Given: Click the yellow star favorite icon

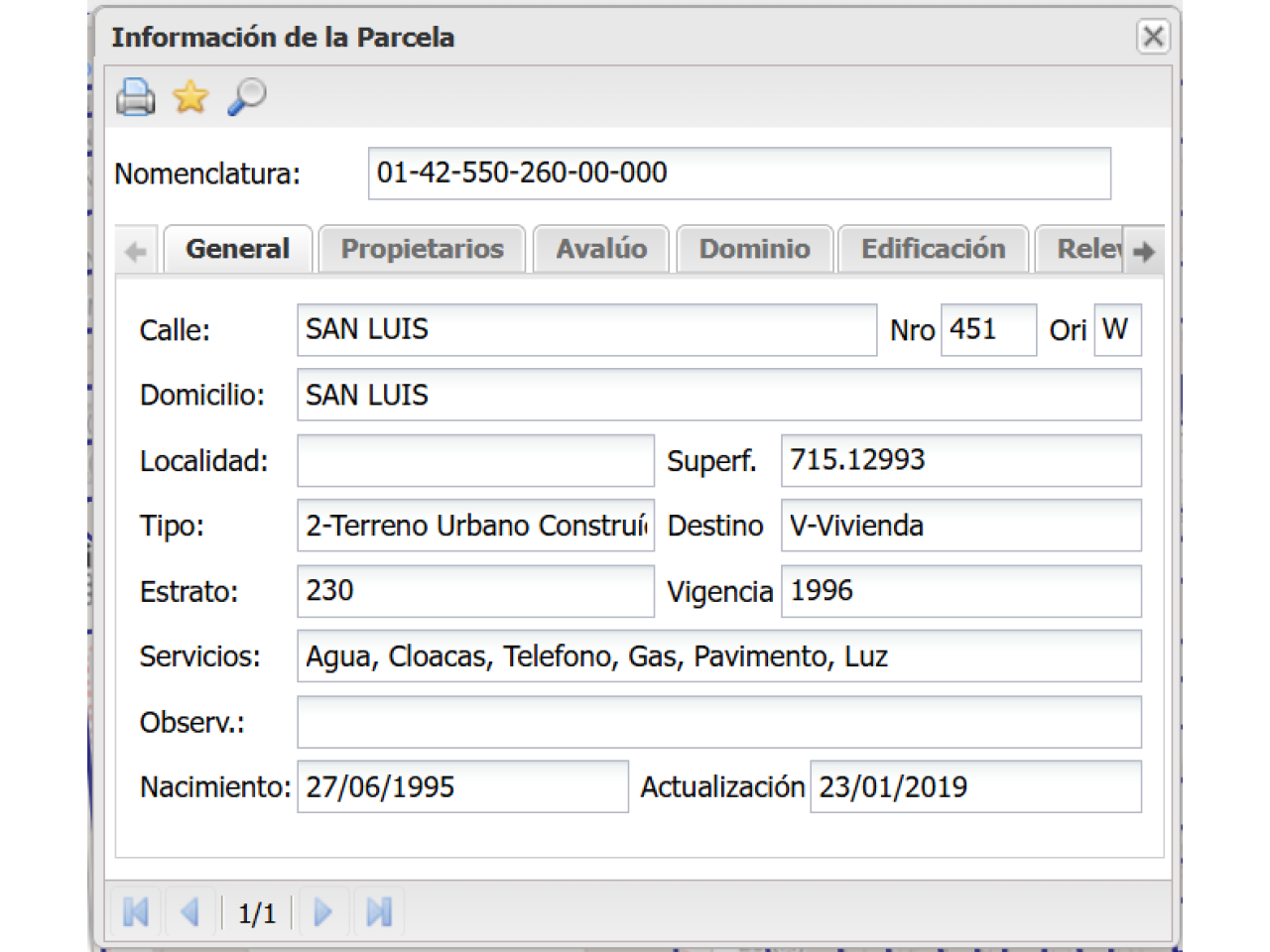Looking at the screenshot, I should [x=190, y=97].
